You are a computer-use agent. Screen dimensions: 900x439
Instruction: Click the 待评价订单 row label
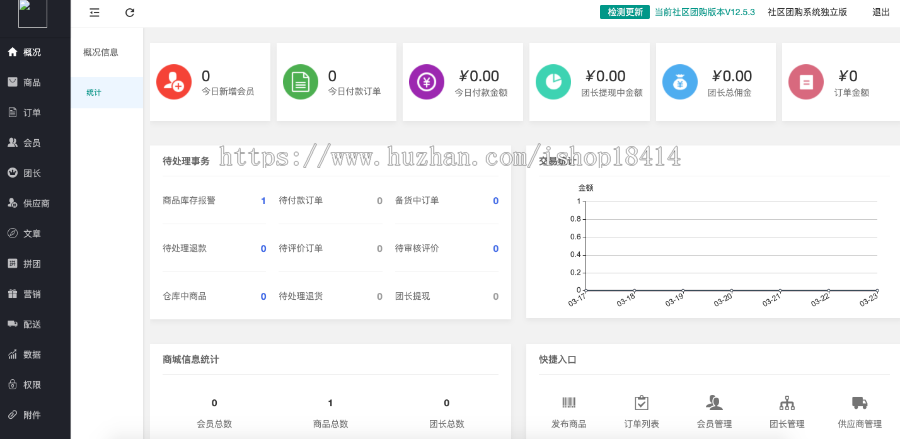301,248
